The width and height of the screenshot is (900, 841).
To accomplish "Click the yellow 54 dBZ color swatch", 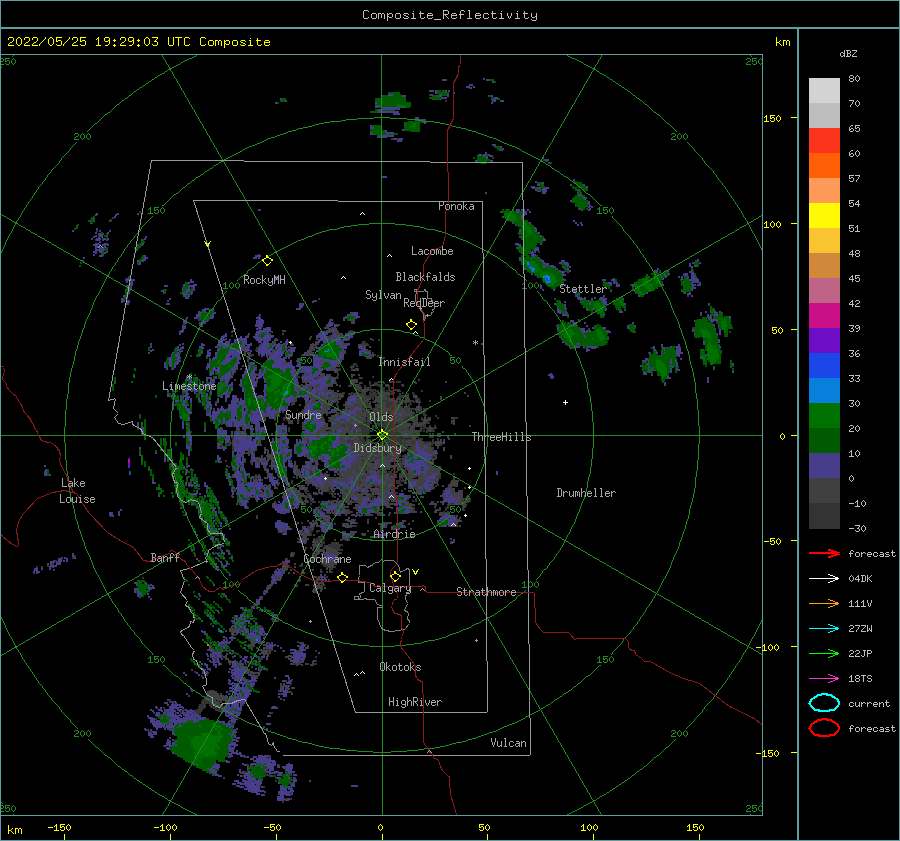I will click(x=824, y=216).
